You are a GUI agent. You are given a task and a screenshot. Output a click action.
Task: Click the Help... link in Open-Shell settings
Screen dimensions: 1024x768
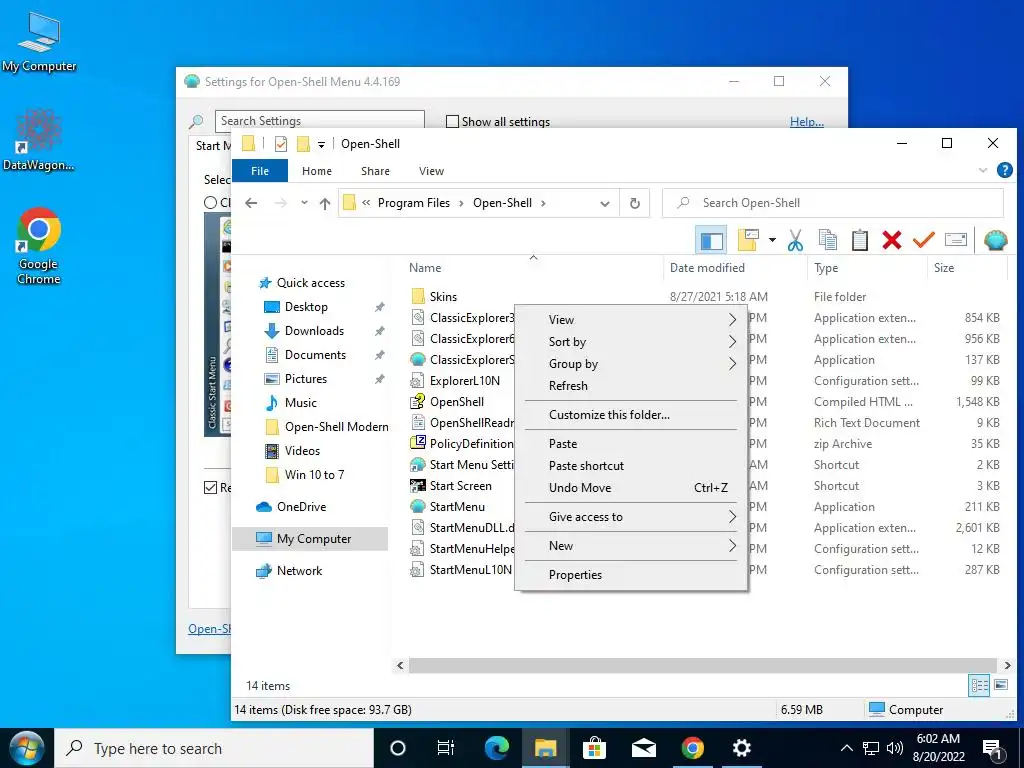pos(807,121)
